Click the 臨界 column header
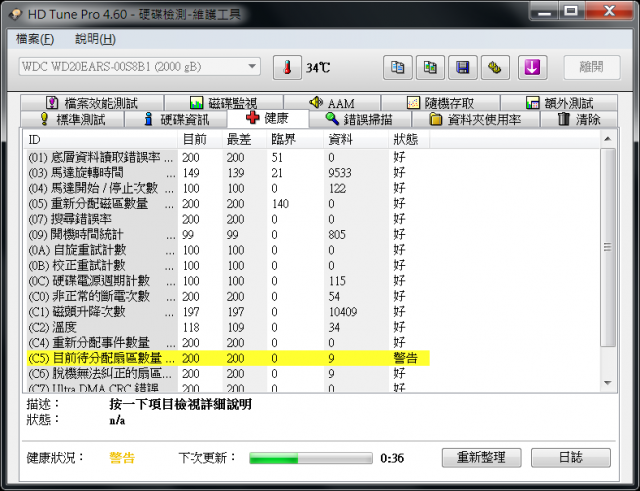640x491 pixels. [x=295, y=140]
